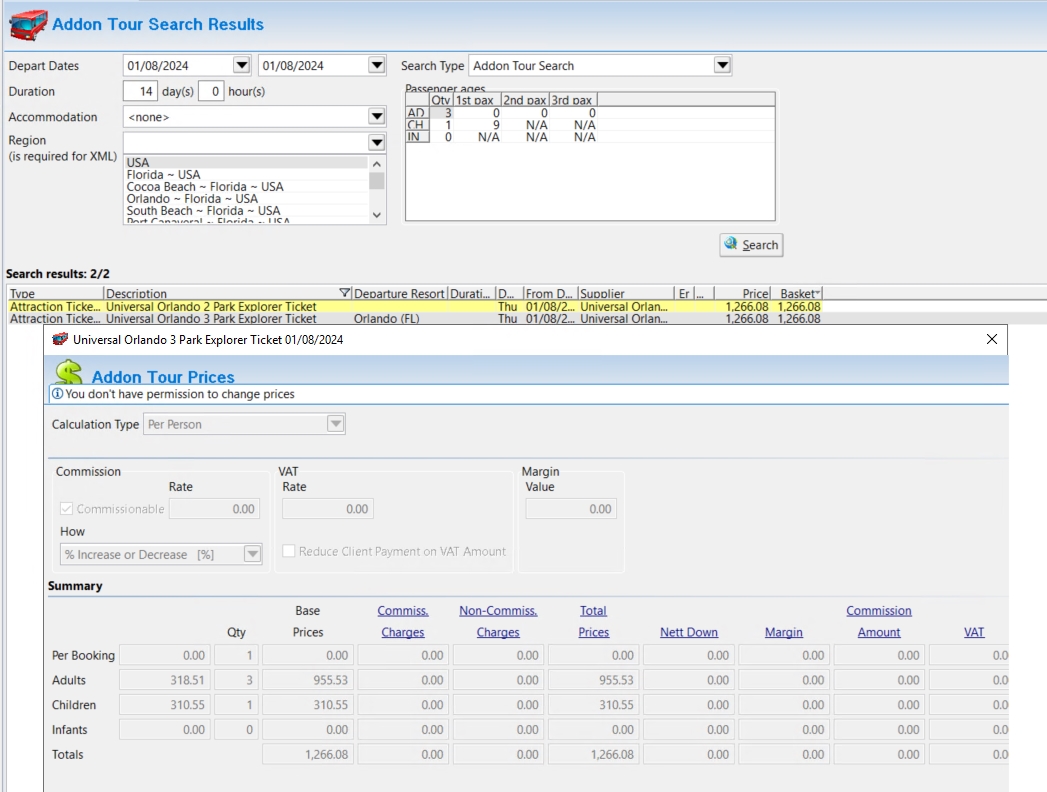The image size is (1047, 792).
Task: Click the Duration days input field
Action: (140, 92)
